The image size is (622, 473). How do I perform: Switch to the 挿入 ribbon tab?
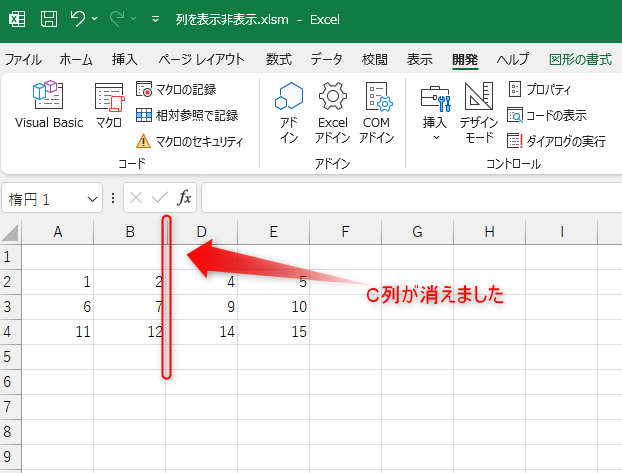click(x=125, y=60)
